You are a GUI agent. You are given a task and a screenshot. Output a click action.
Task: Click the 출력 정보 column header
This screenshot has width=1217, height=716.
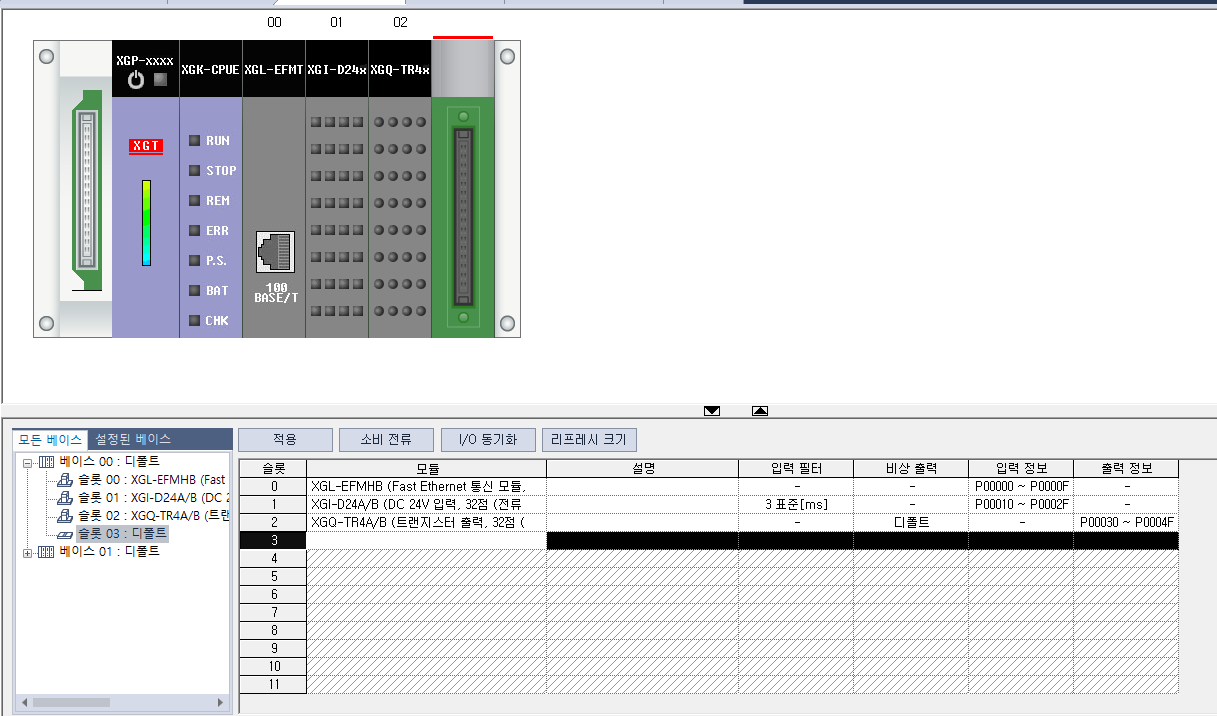(1126, 468)
